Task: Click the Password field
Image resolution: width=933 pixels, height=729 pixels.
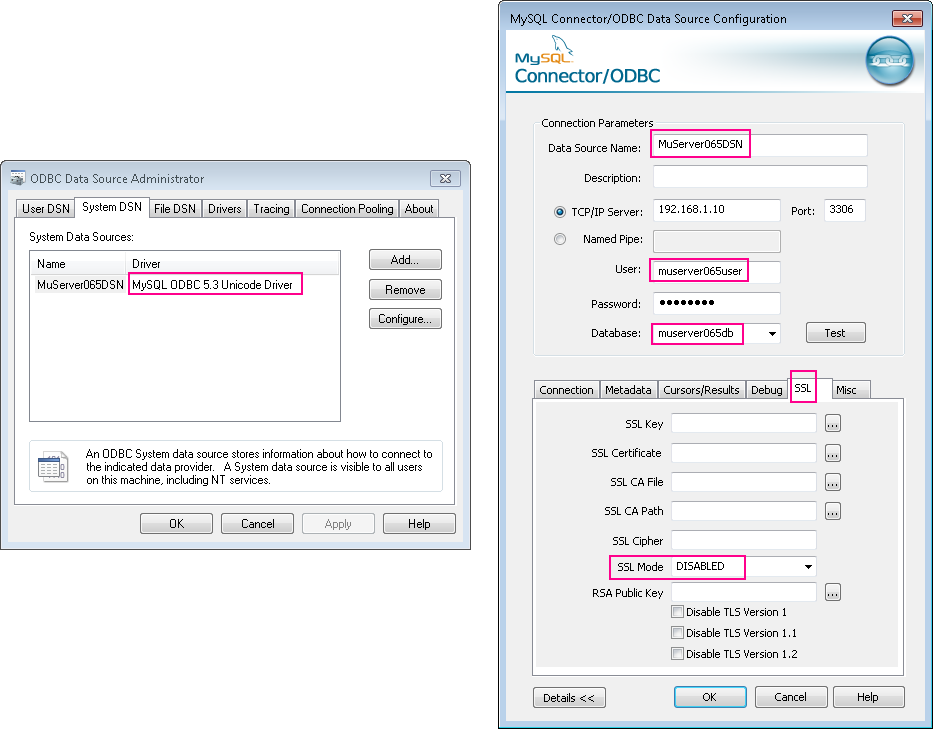Action: coord(716,303)
